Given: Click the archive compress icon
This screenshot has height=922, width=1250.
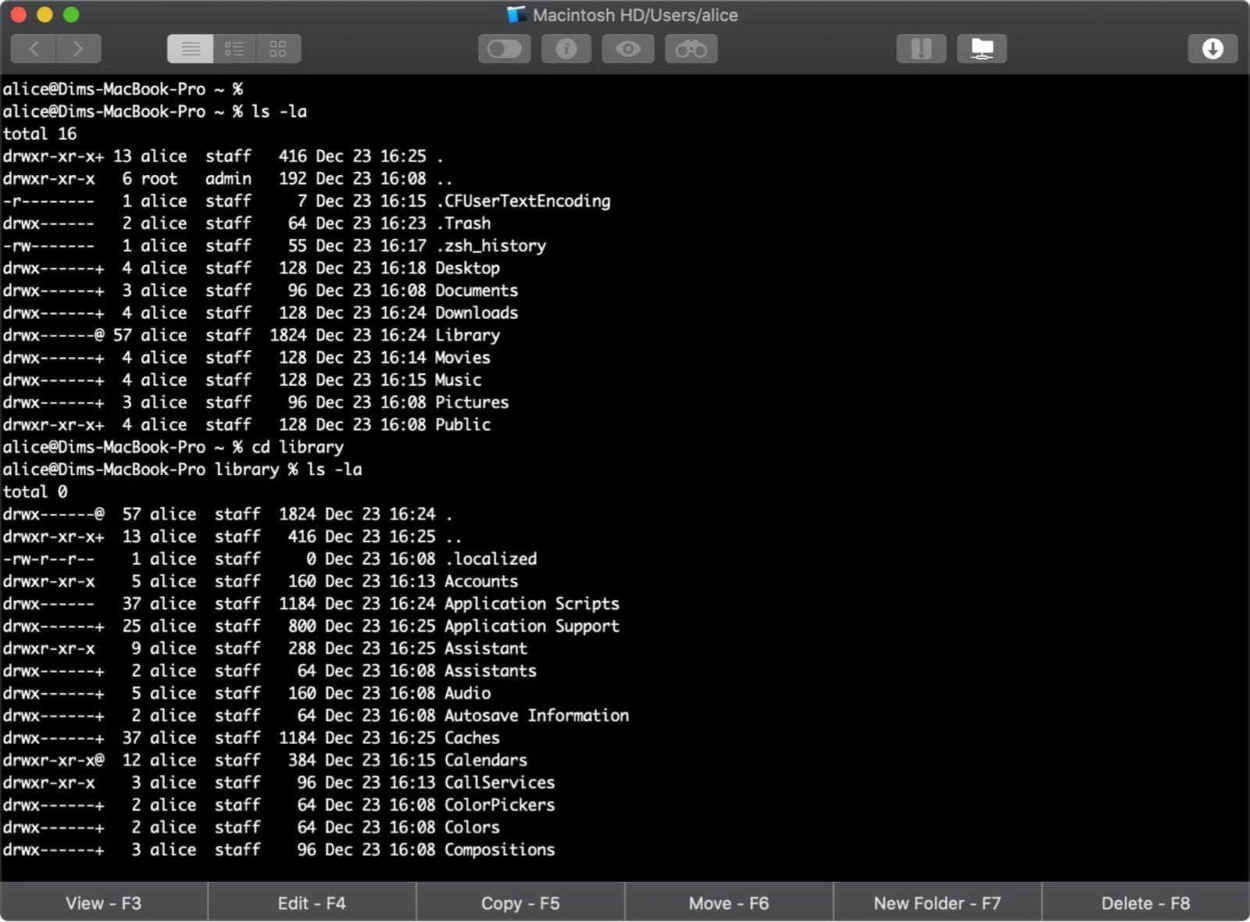Looking at the screenshot, I should 921,48.
